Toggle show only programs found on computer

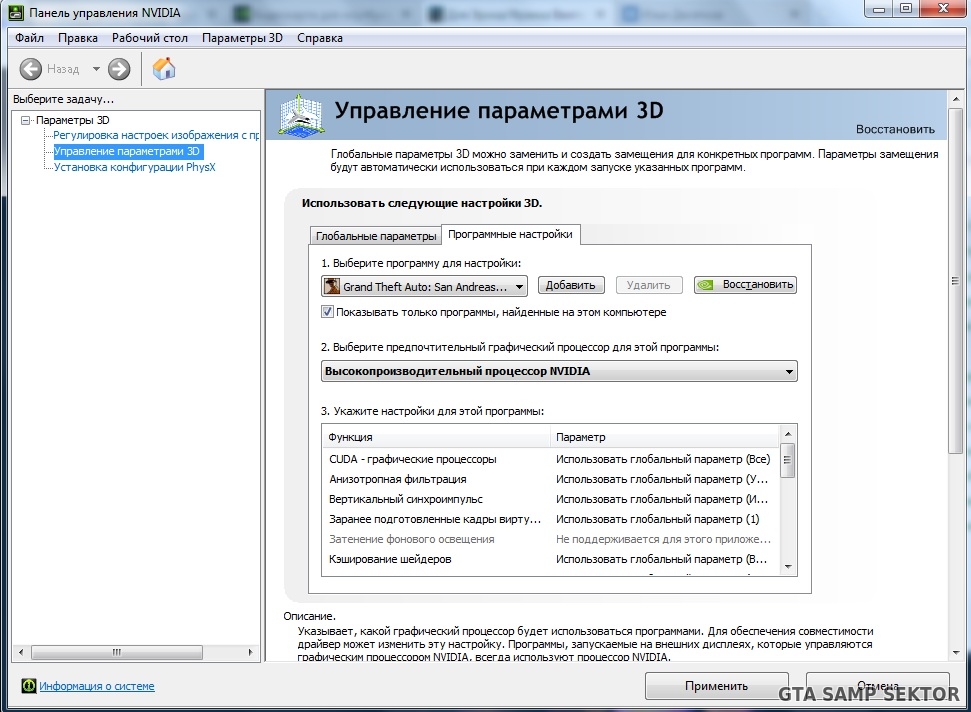click(x=328, y=312)
